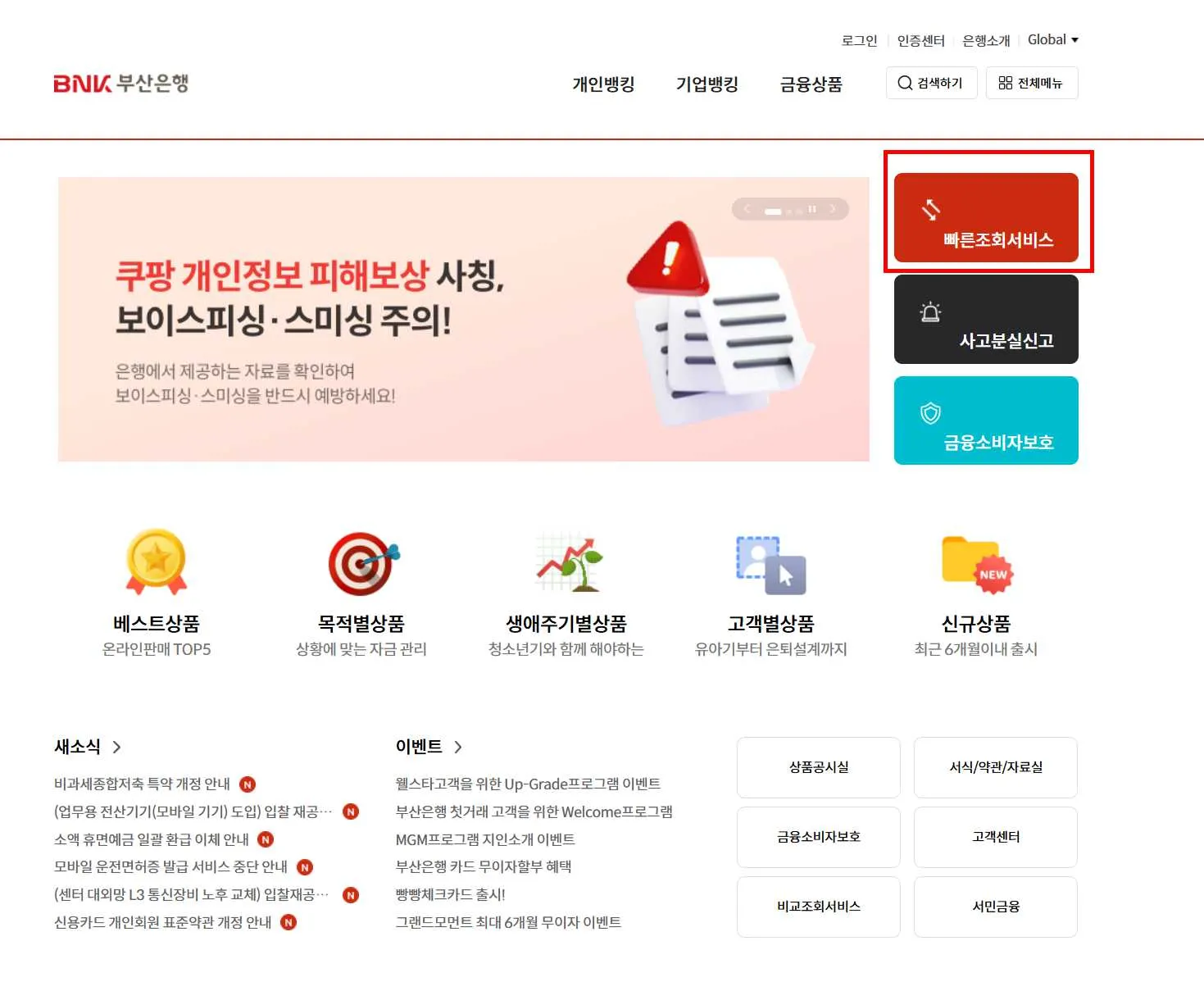Go to next banner slide
This screenshot has height=991, width=1204.
[833, 209]
